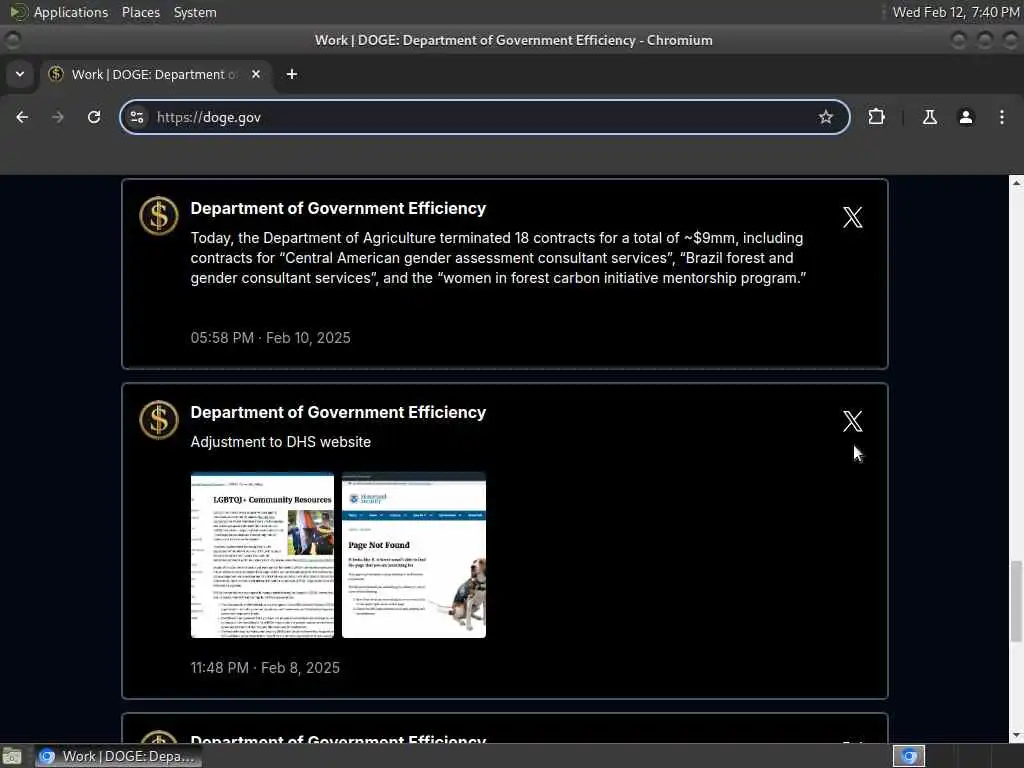
Task: Open the Places menu
Action: (140, 12)
